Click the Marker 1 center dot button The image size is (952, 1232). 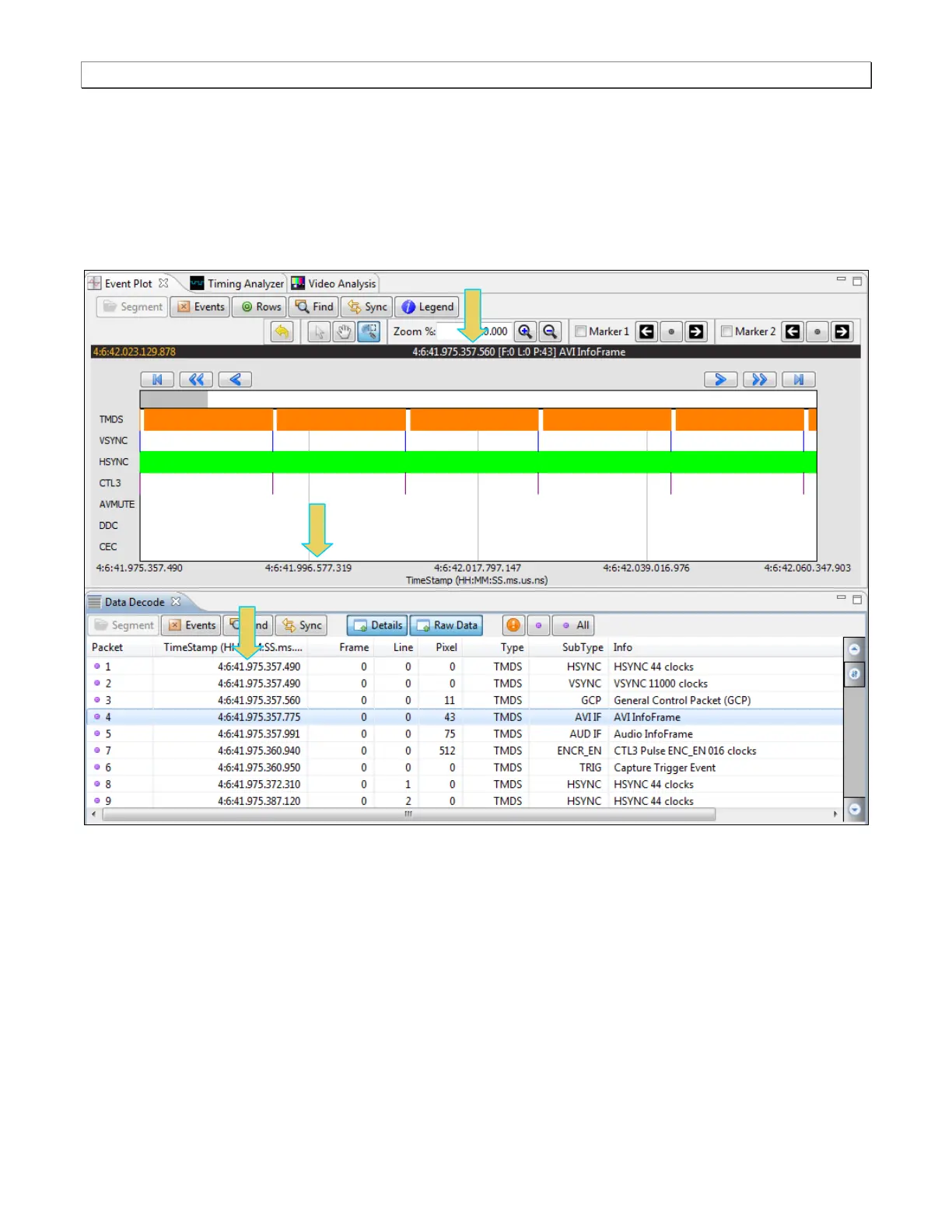tap(671, 332)
